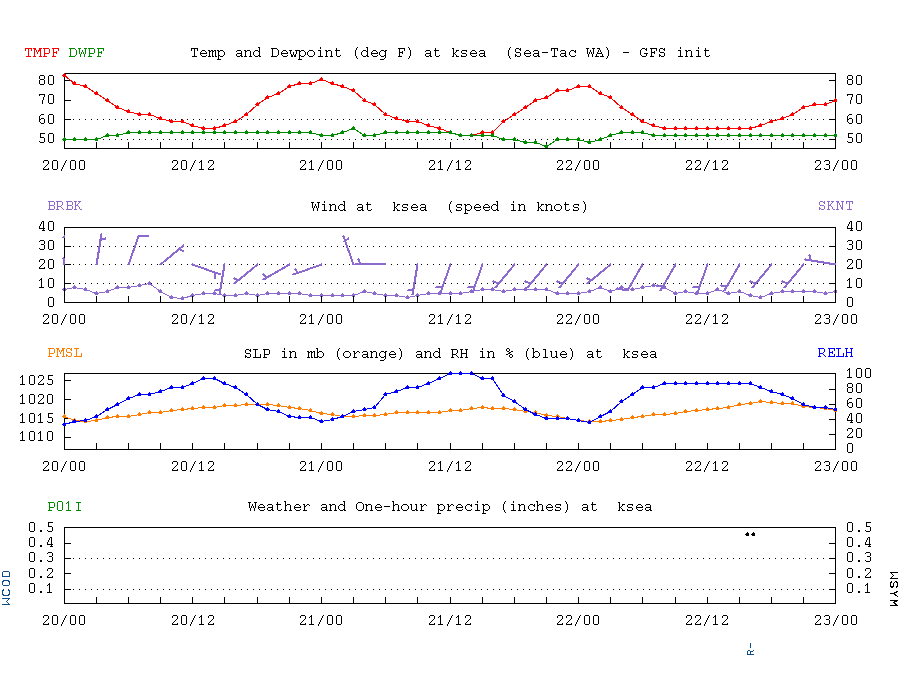Click 22/00 time label under wind chart
The width and height of the screenshot is (900, 700).
(578, 319)
